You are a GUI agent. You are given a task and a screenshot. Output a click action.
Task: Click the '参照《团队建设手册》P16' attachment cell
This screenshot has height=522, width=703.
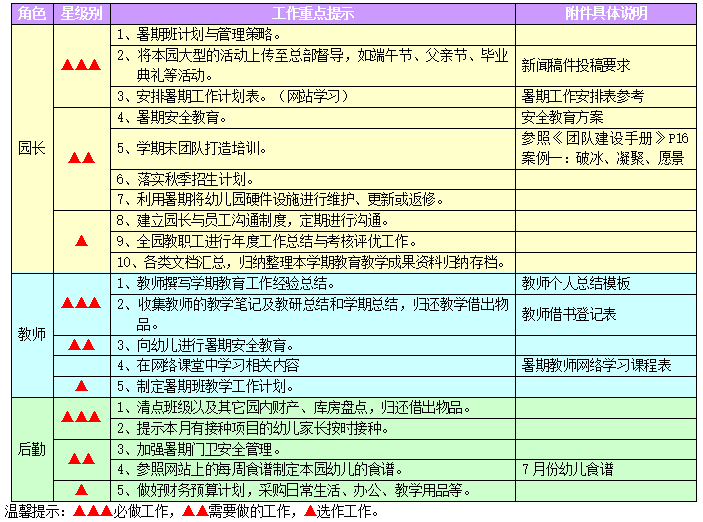tap(606, 149)
